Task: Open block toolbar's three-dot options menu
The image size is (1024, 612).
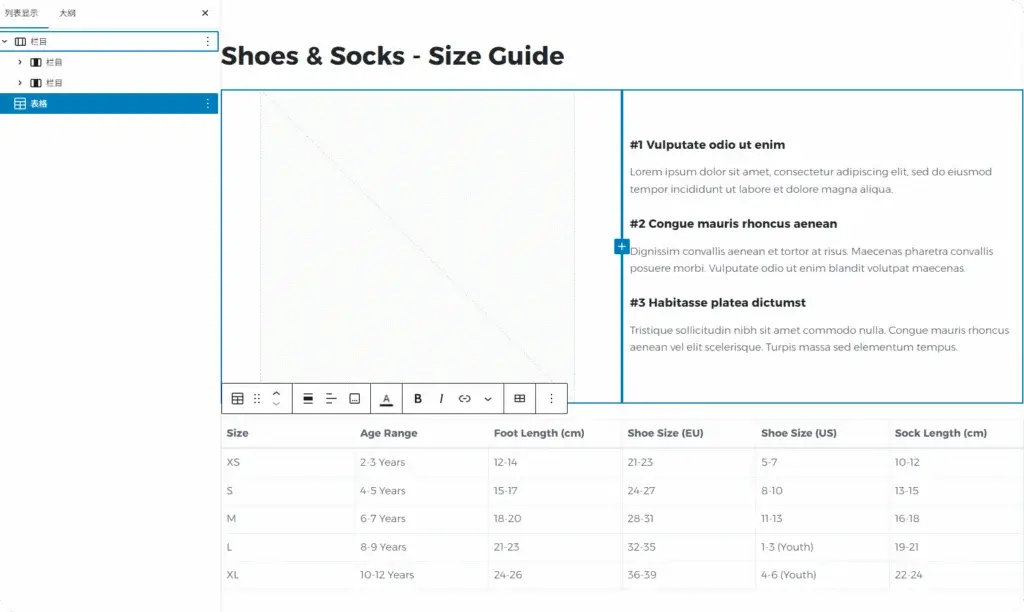Action: (x=552, y=398)
